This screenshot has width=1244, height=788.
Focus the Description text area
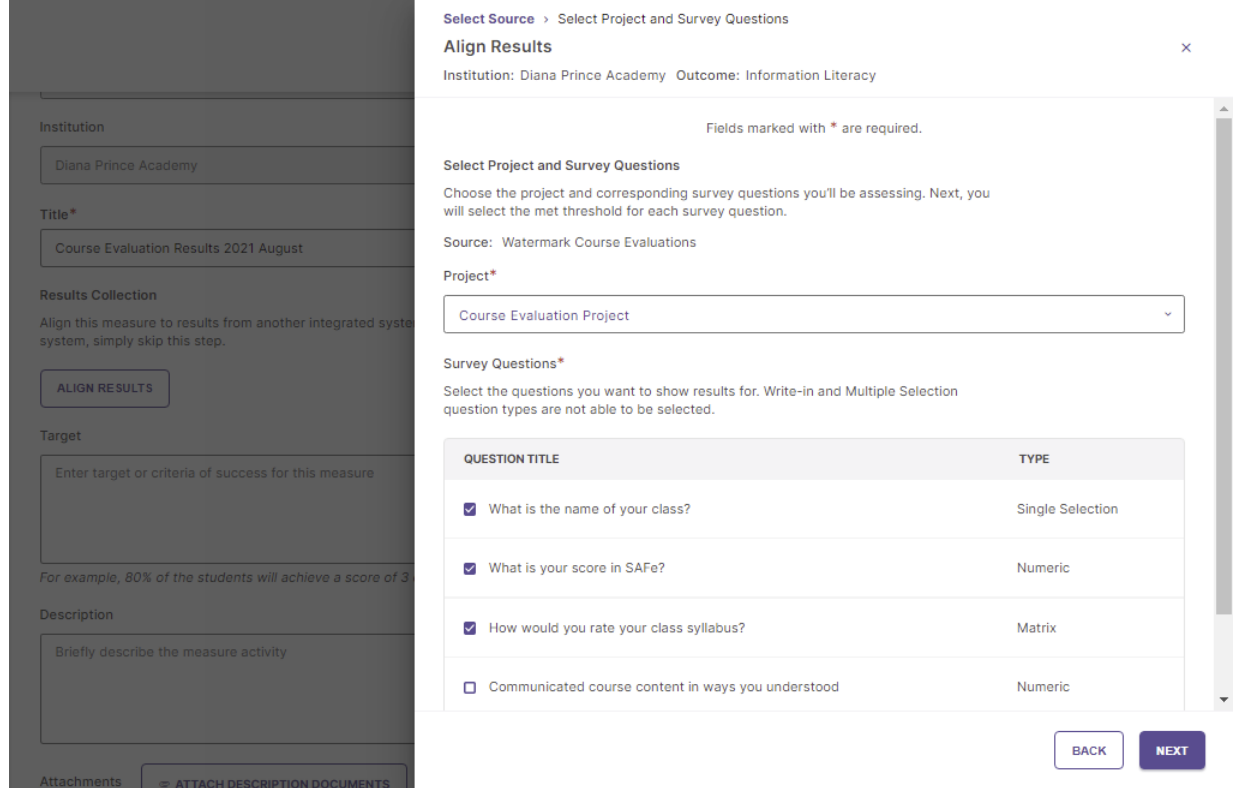pyautogui.click(x=228, y=688)
